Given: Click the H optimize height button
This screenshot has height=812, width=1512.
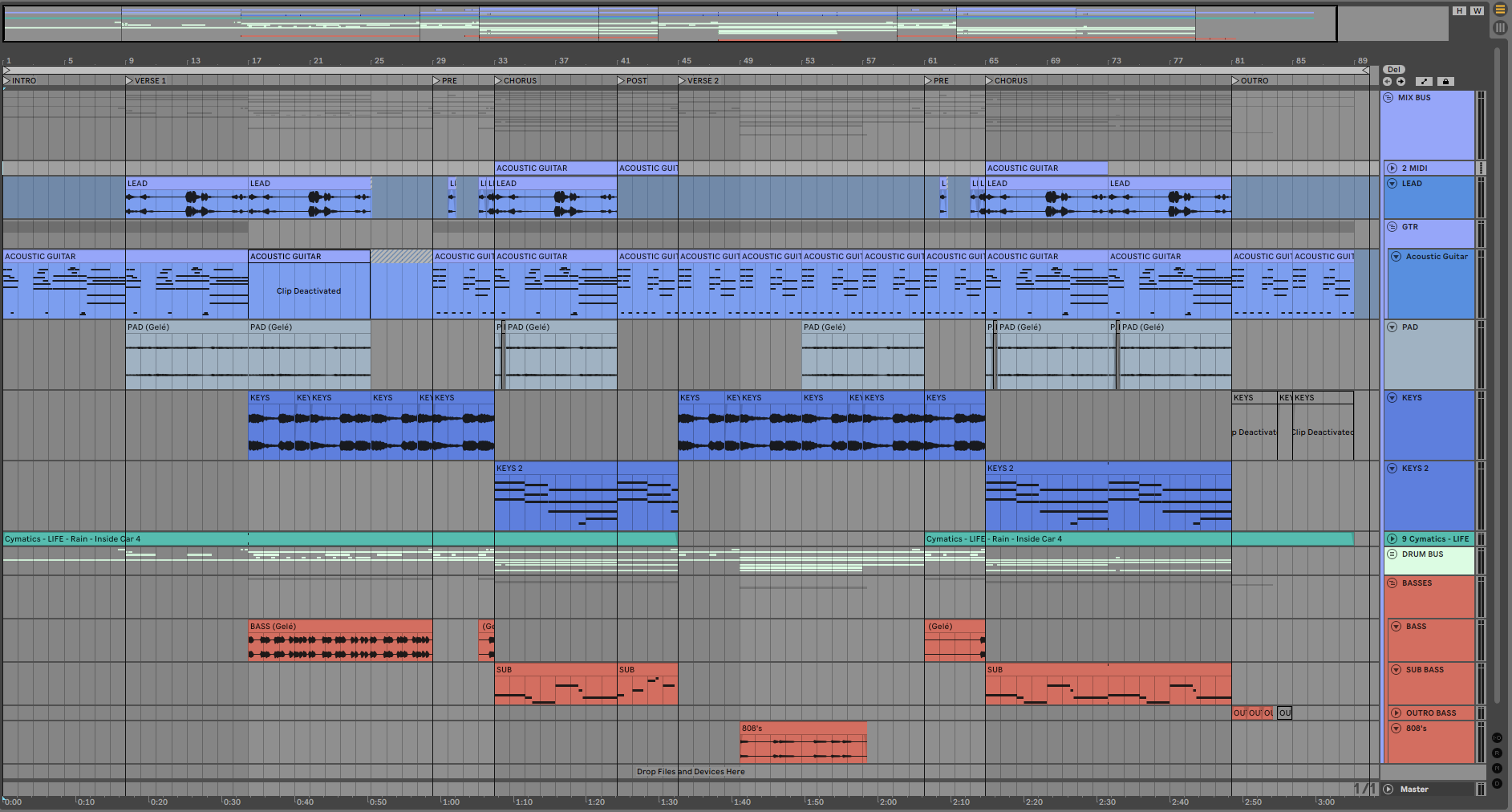Looking at the screenshot, I should tap(1459, 10).
